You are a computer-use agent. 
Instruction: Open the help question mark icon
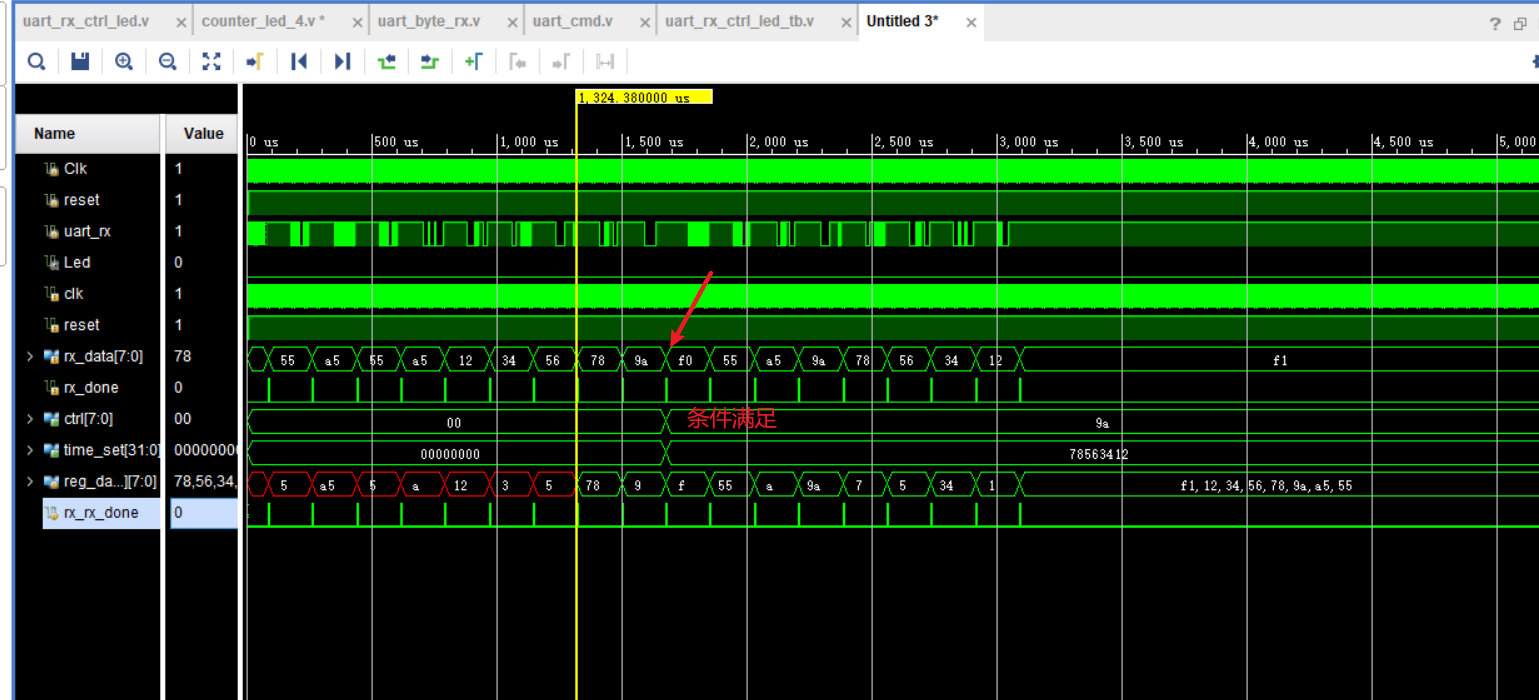tap(1495, 24)
